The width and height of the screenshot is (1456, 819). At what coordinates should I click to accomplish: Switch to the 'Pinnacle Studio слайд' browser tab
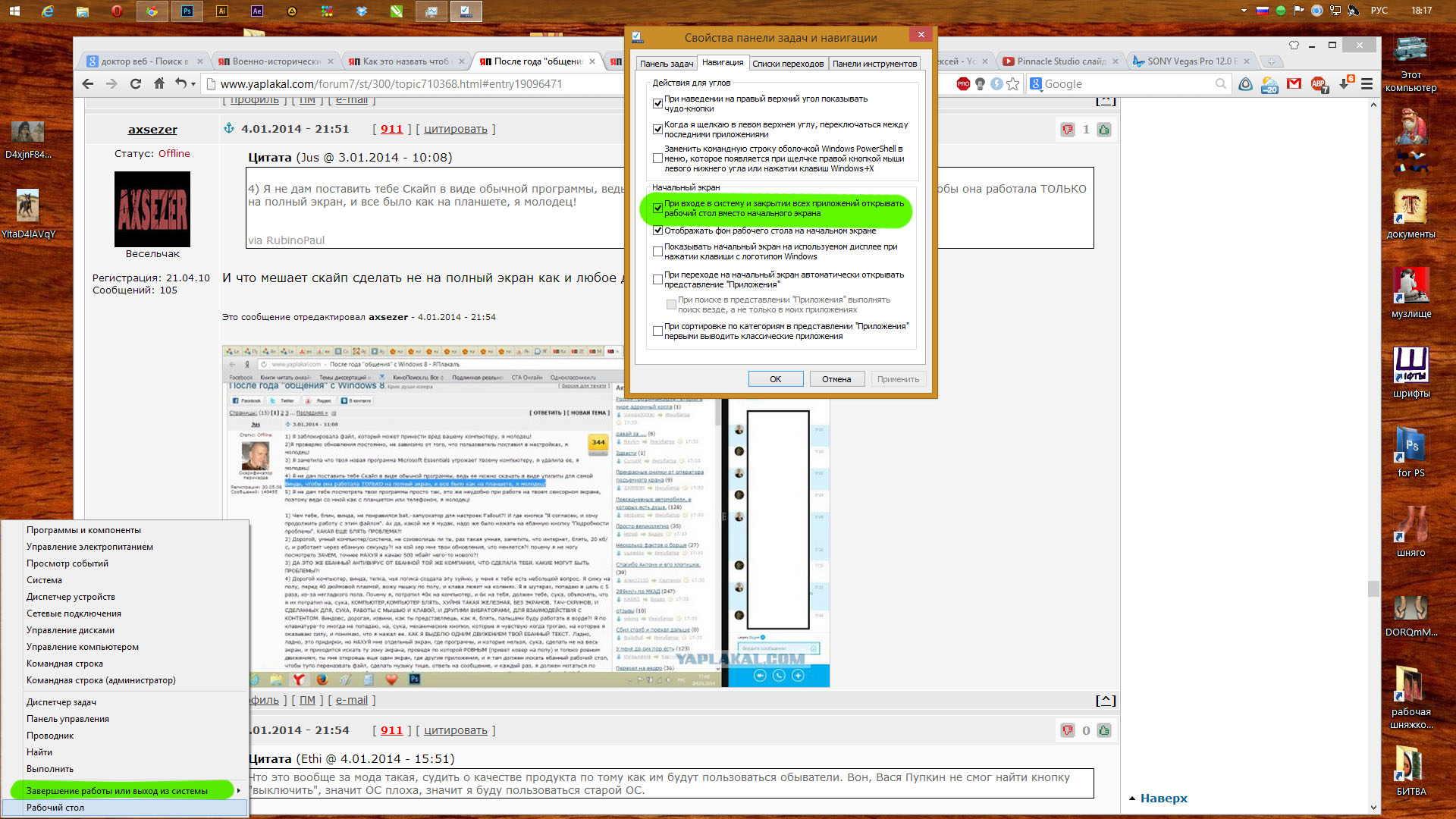pos(1059,61)
